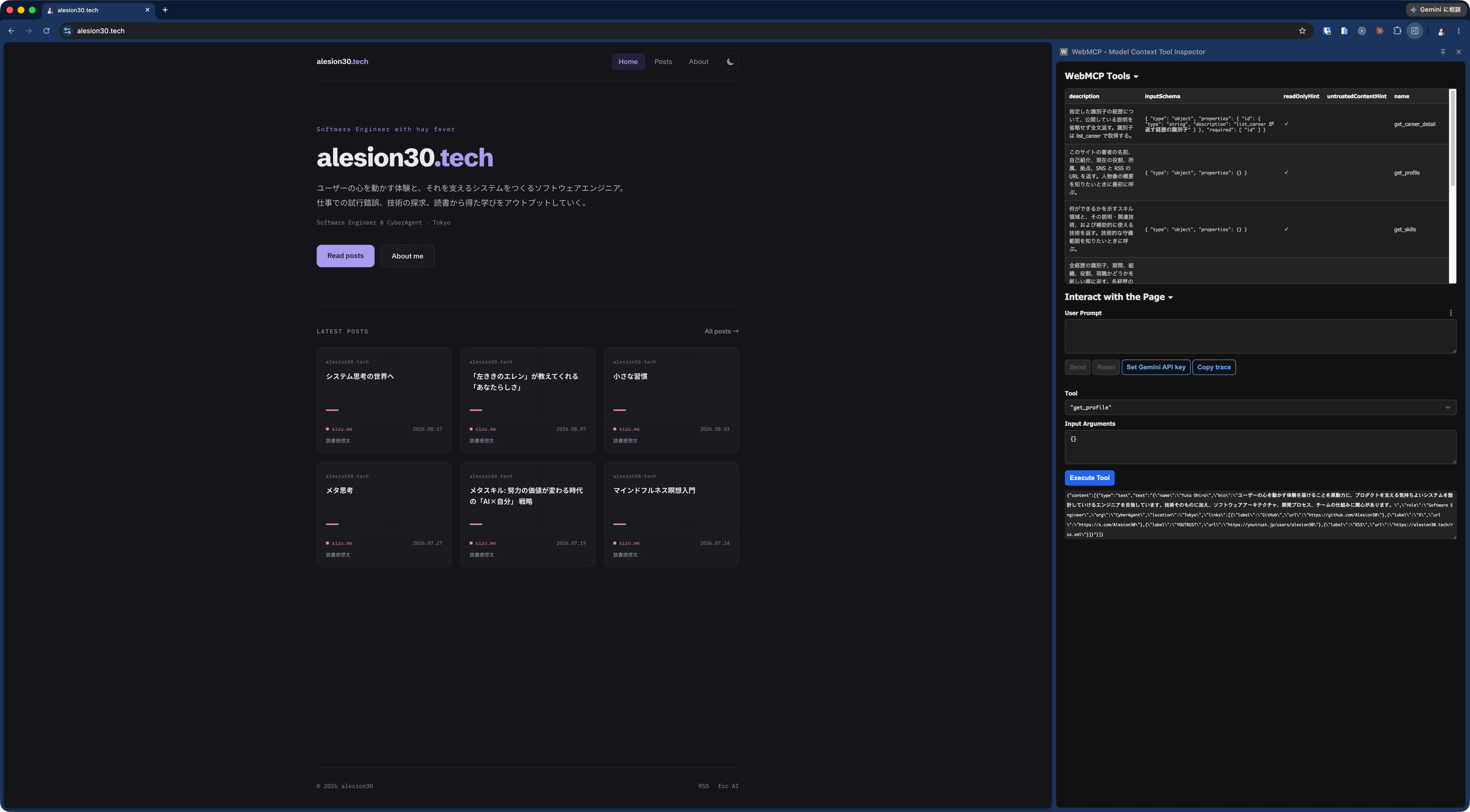The image size is (1470, 812).
Task: Click the blue overlapping pages extension icon
Action: point(1344,31)
